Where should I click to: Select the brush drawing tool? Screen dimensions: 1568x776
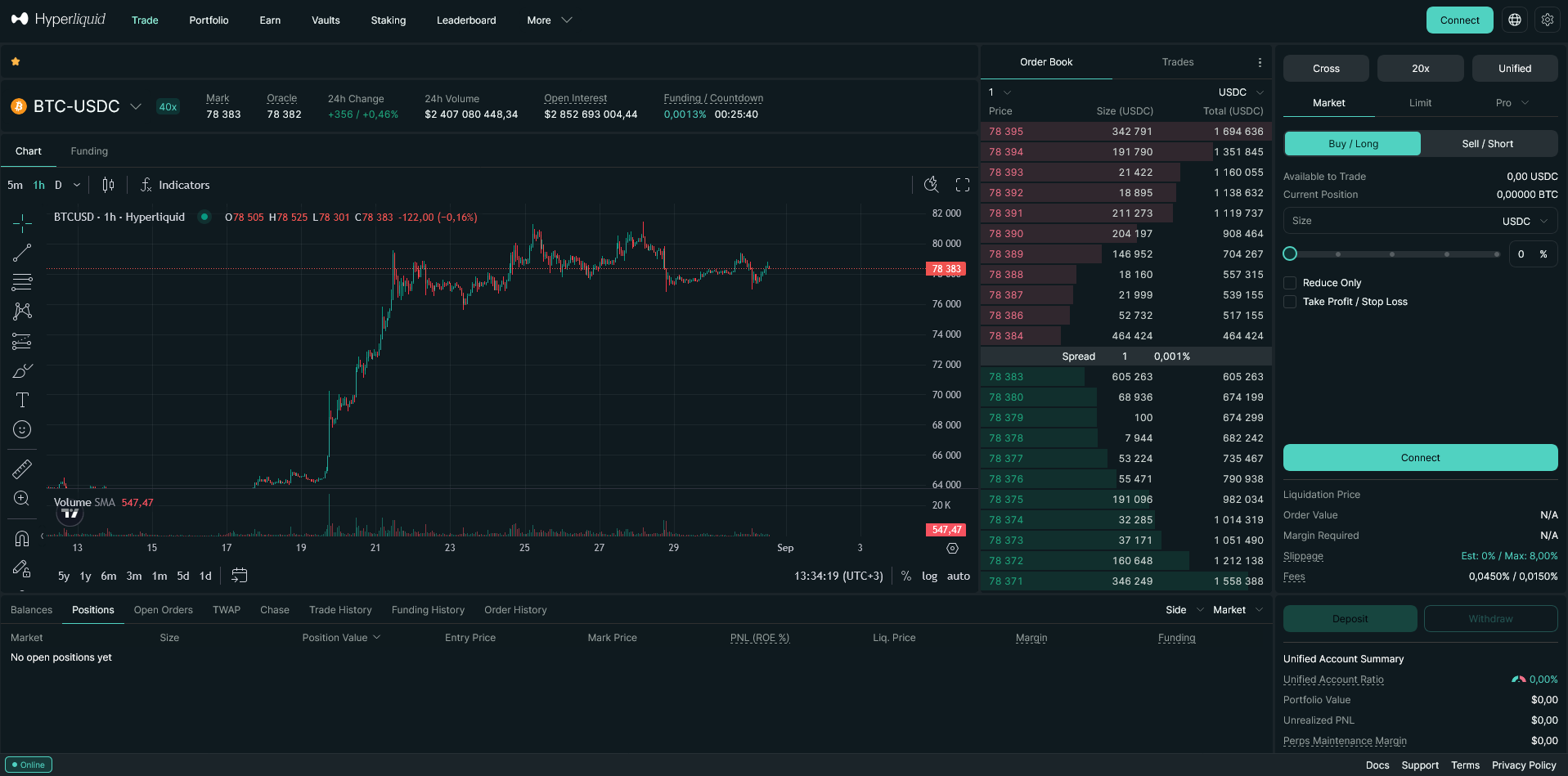point(22,370)
